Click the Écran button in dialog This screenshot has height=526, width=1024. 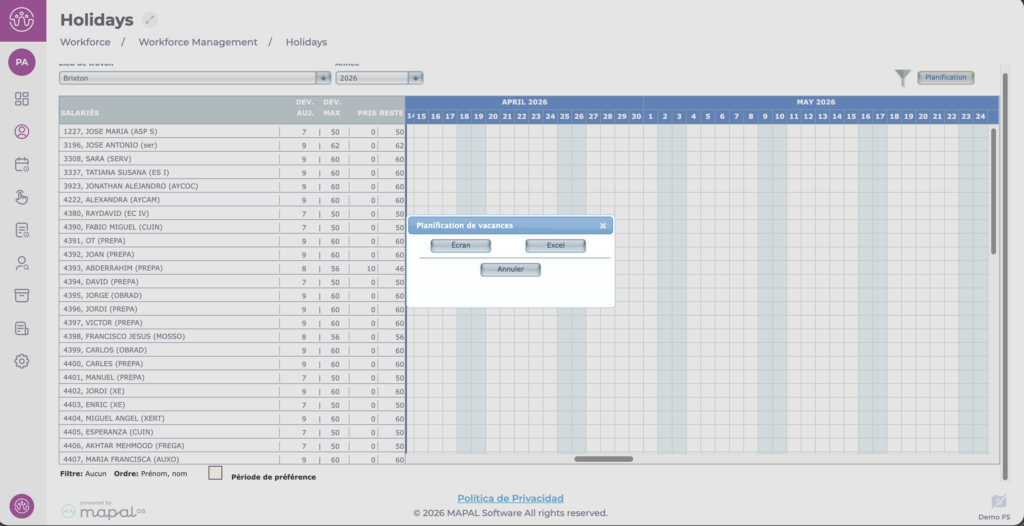460,245
